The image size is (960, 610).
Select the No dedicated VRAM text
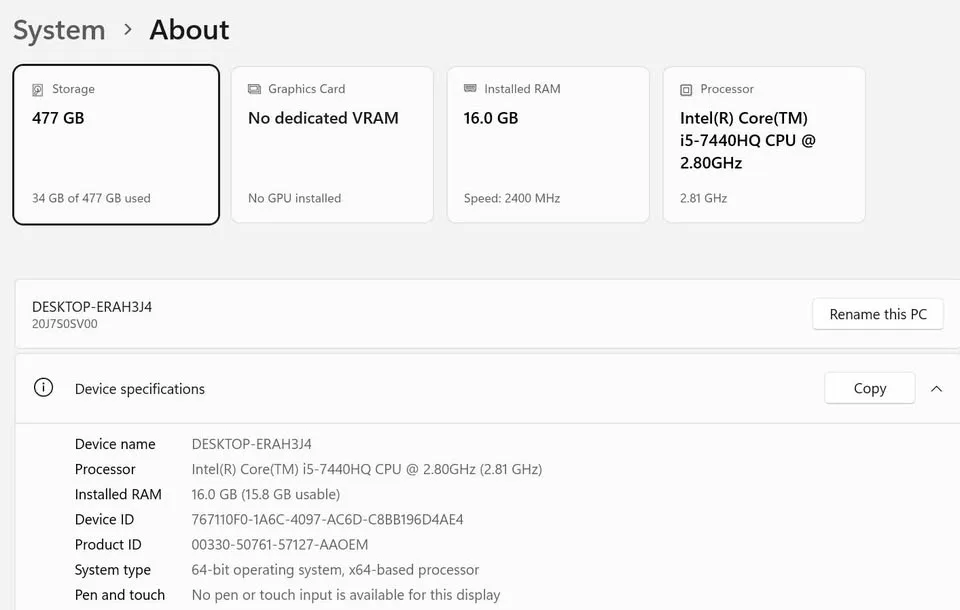click(x=323, y=118)
